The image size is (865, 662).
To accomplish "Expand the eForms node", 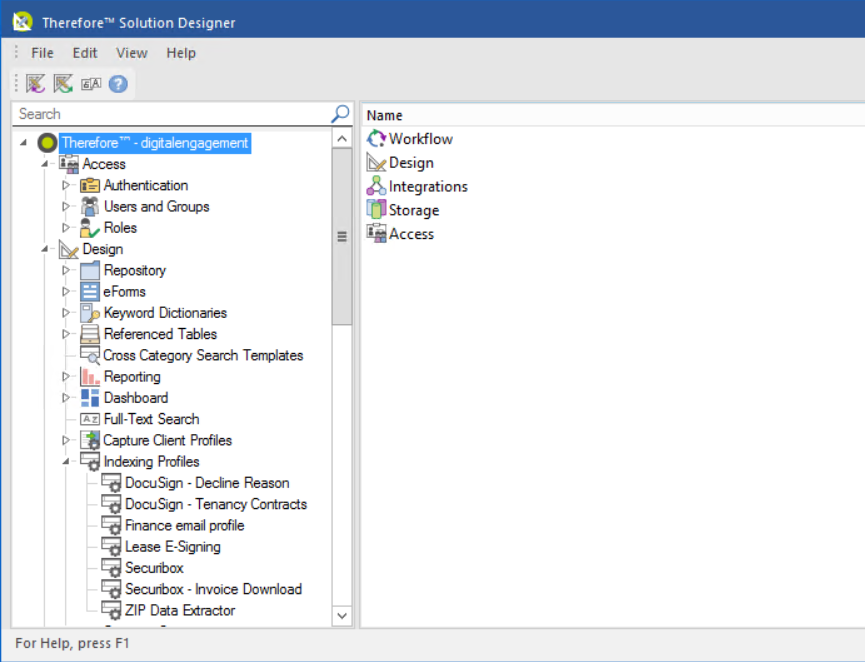I will [66, 292].
